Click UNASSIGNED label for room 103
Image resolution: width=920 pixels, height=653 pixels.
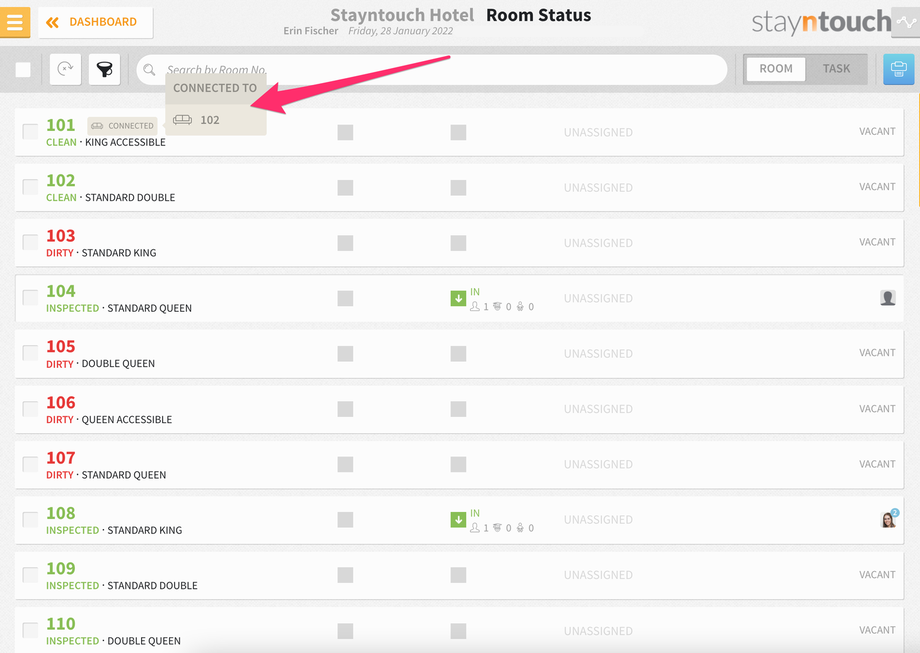click(598, 243)
